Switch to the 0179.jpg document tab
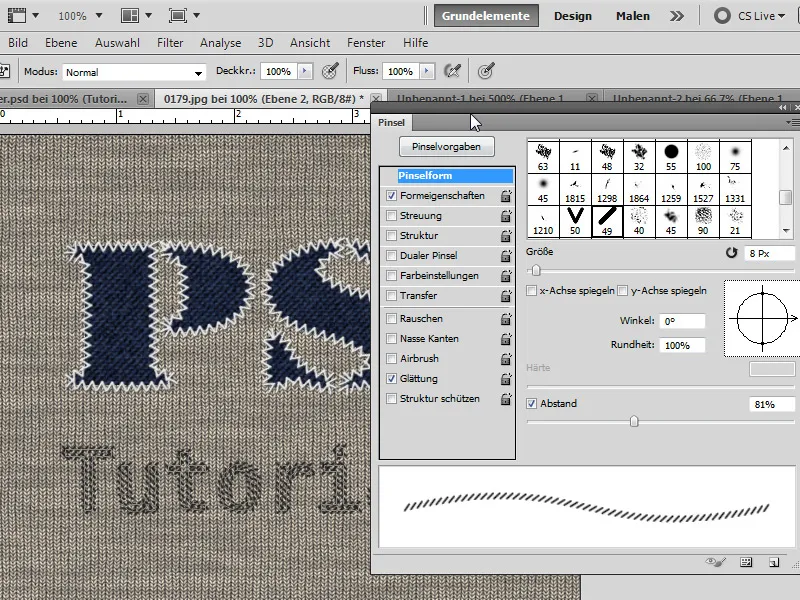800x600 pixels. [264, 99]
